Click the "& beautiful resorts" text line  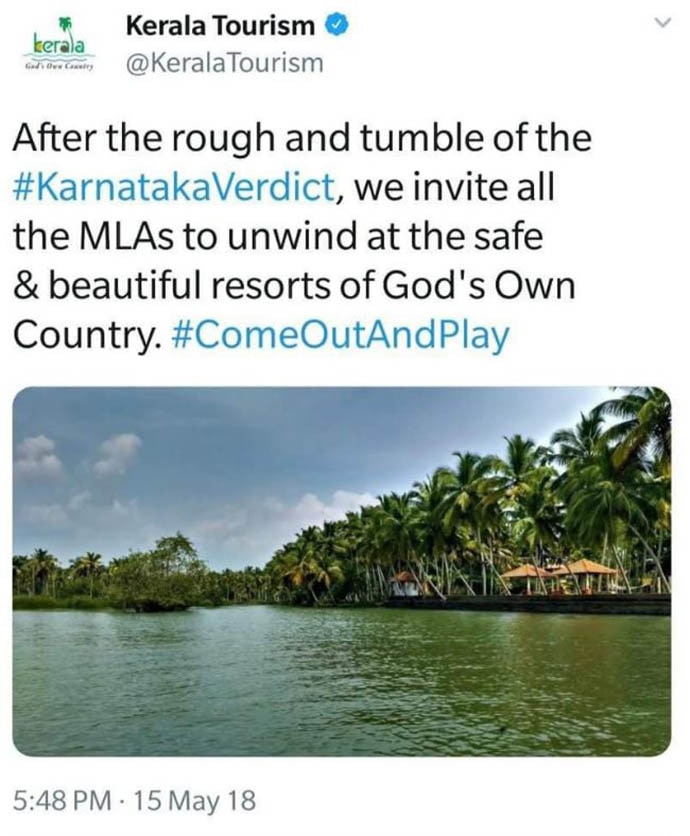[296, 285]
